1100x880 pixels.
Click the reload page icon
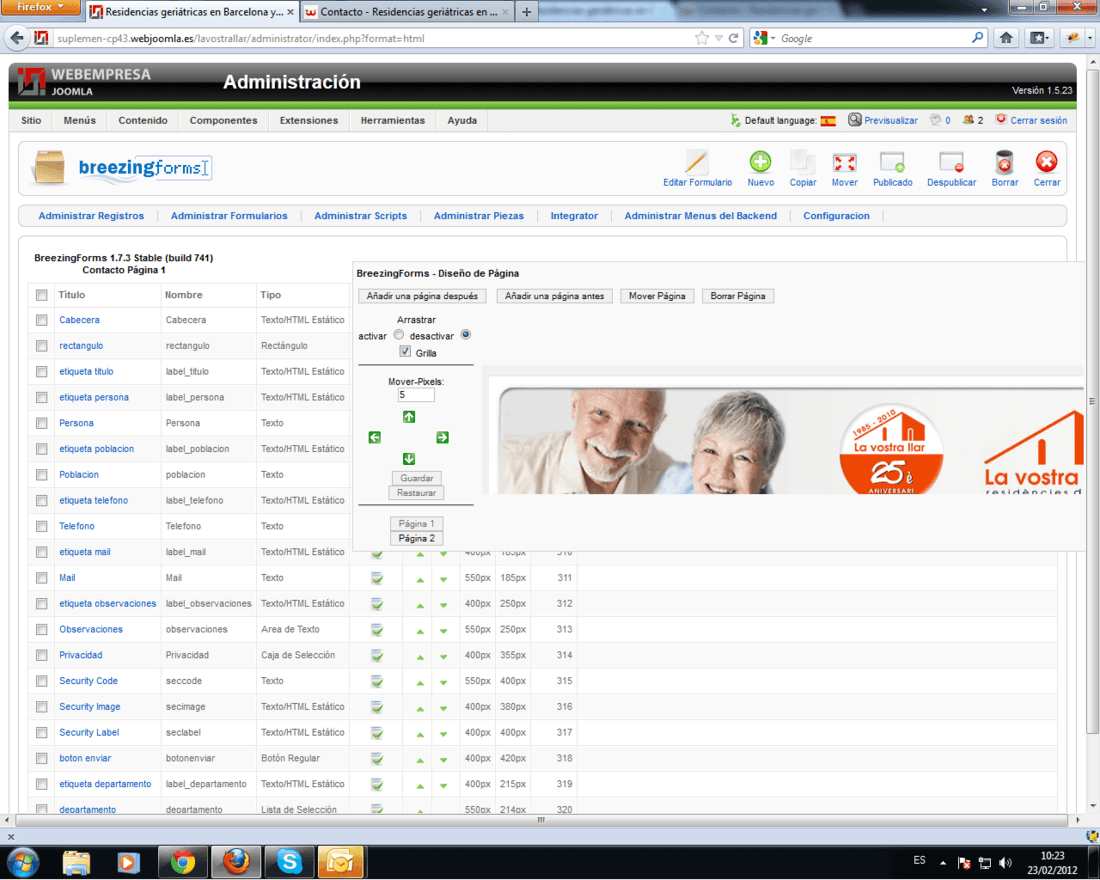pos(734,38)
